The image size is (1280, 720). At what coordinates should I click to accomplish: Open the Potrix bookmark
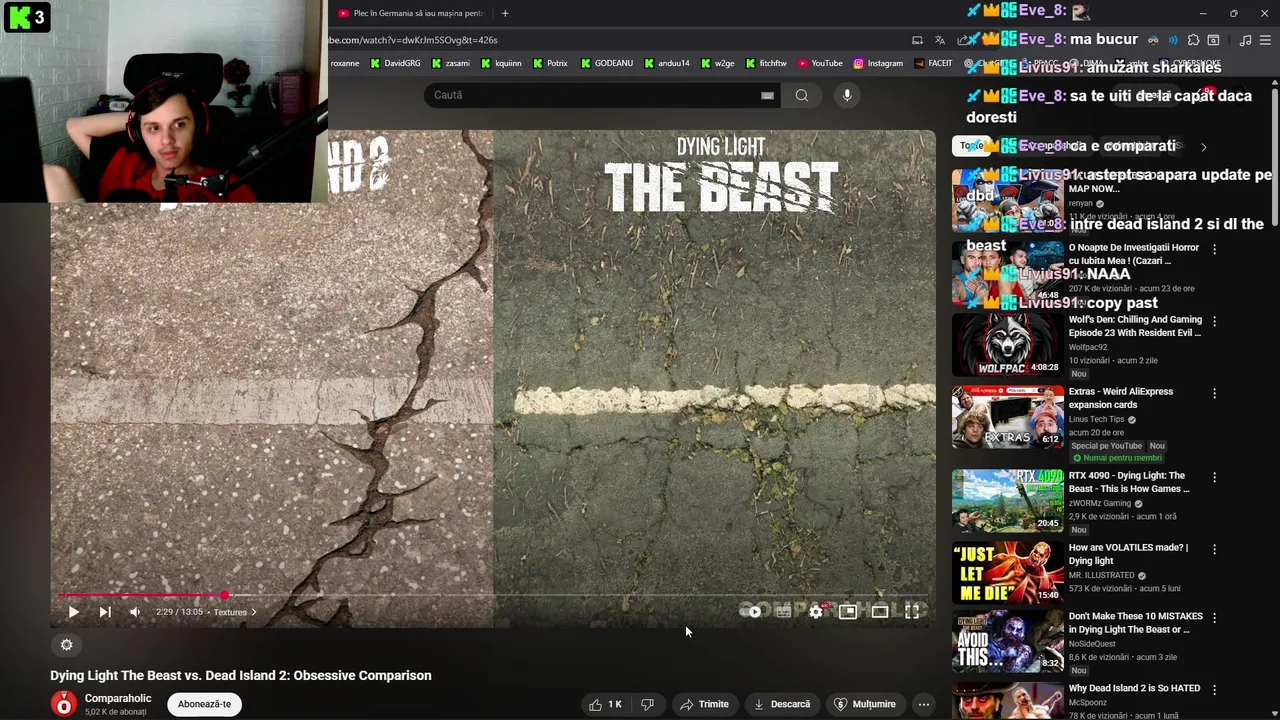[x=551, y=63]
